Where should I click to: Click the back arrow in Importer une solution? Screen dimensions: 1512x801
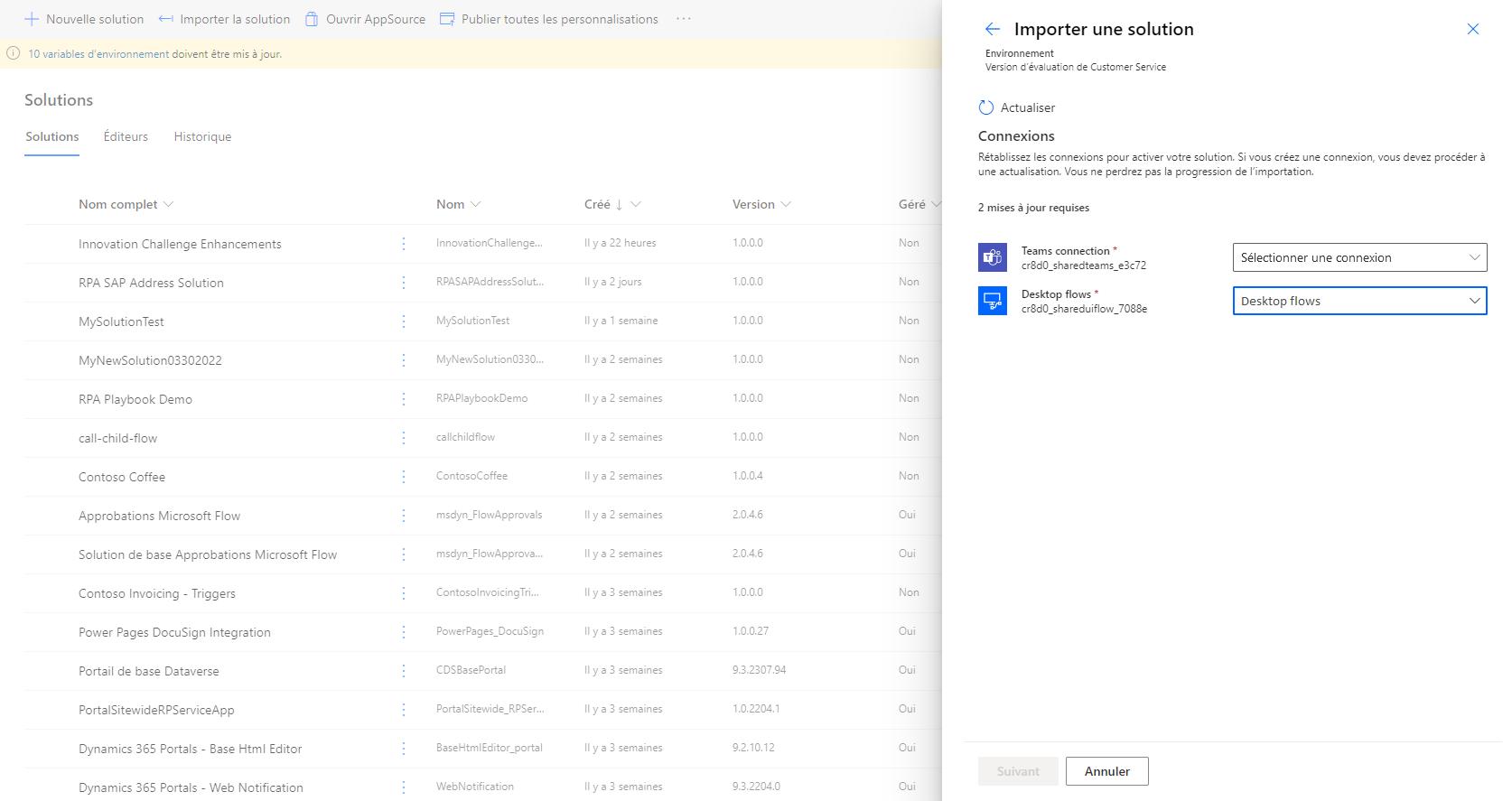(993, 29)
